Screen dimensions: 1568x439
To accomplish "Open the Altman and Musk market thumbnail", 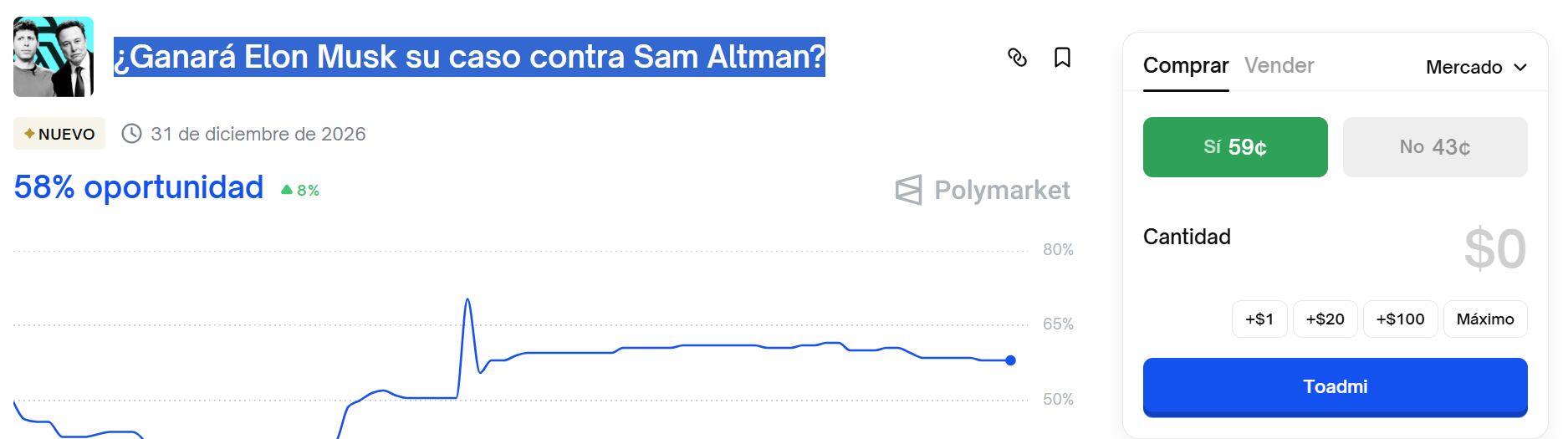I will [54, 57].
